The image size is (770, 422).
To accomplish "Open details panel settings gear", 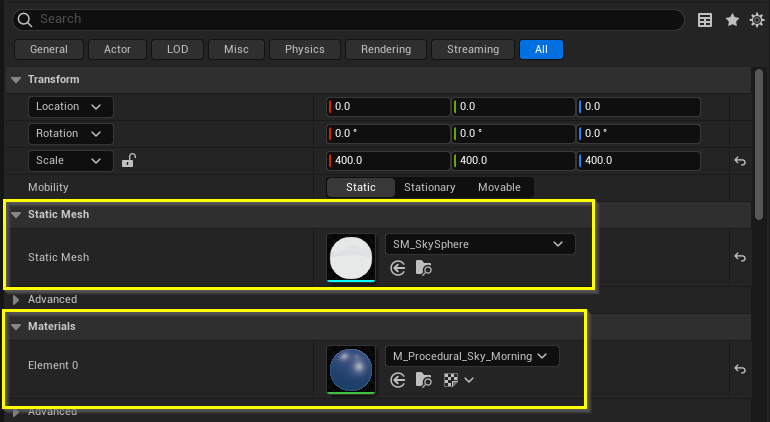I will tap(757, 20).
